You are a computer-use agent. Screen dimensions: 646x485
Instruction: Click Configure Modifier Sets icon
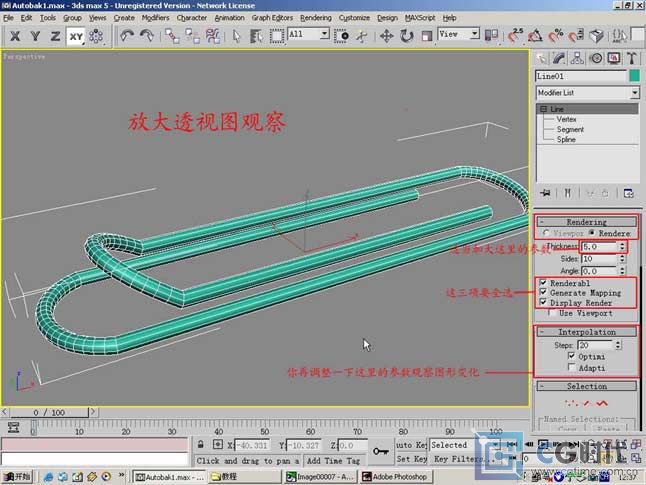628,193
